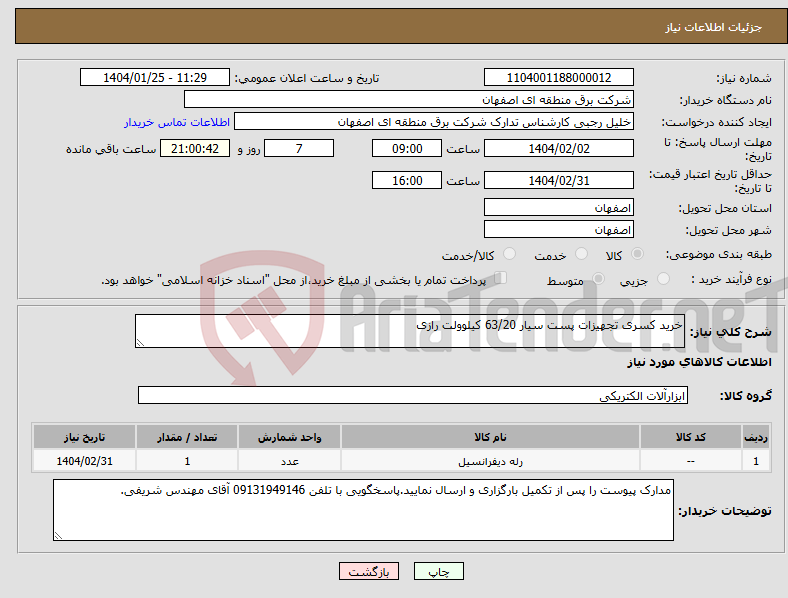788x598 pixels.
Task: Click the delivery province field اصفهان
Action: tap(558, 207)
